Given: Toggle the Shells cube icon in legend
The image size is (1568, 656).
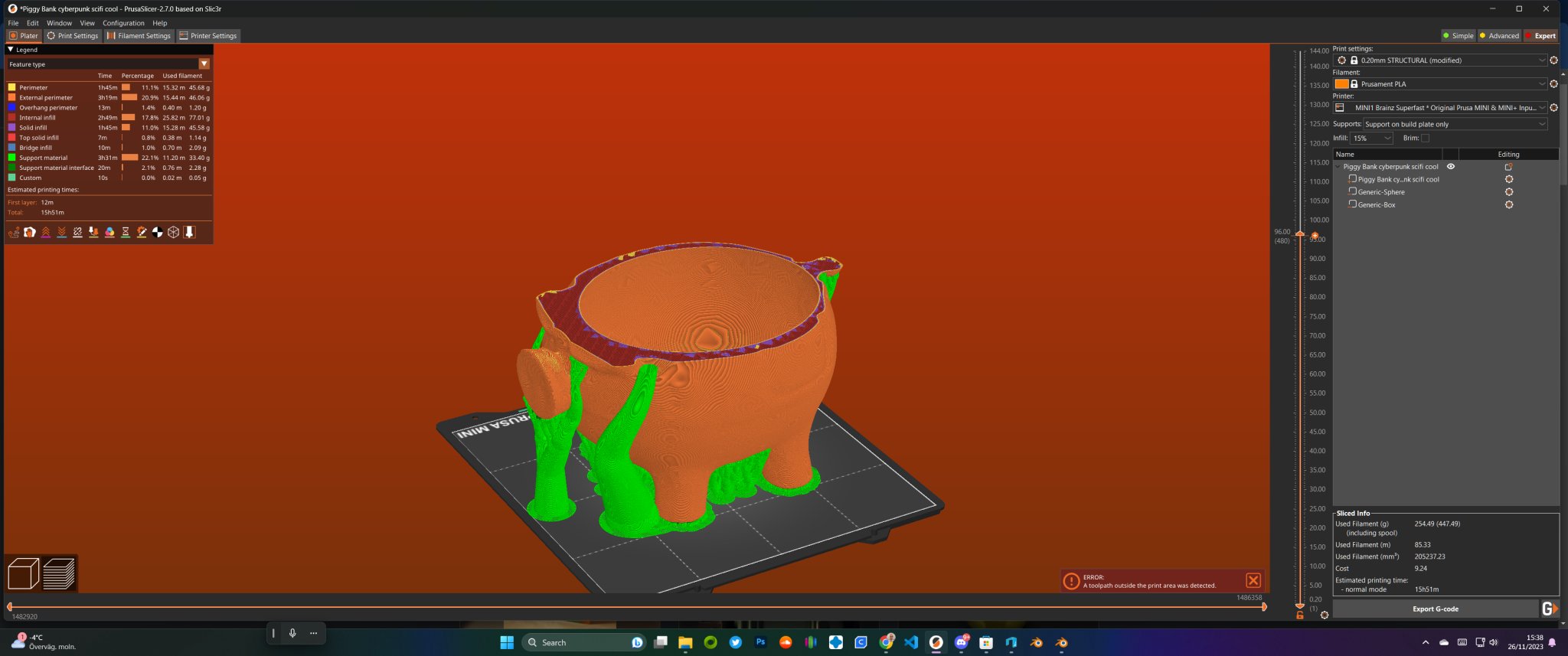Looking at the screenshot, I should click(x=174, y=232).
